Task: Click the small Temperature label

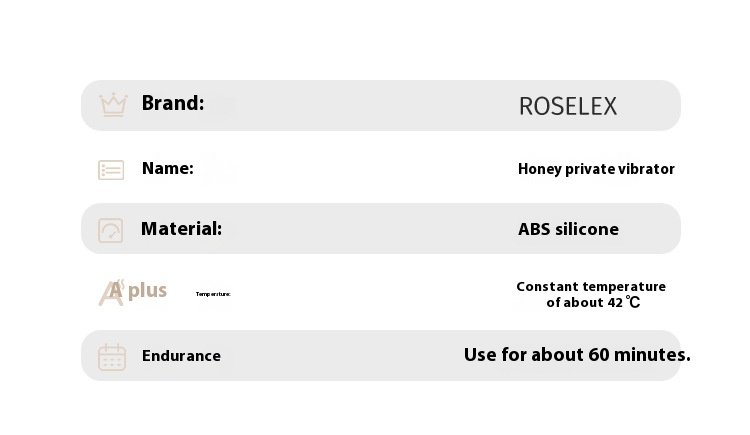Action: pos(213,294)
